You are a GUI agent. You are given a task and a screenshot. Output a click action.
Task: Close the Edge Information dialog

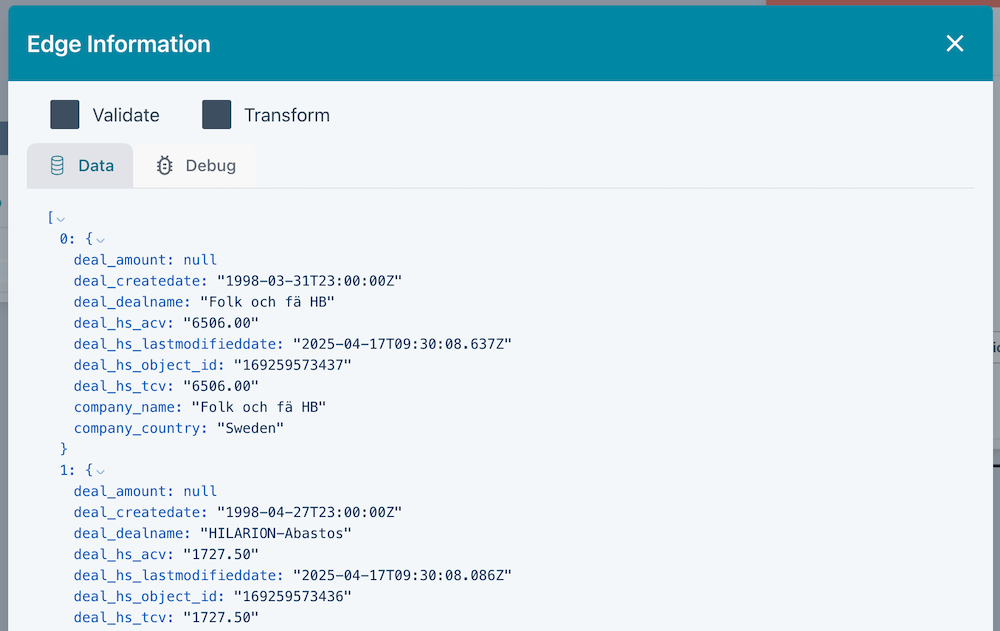955,43
